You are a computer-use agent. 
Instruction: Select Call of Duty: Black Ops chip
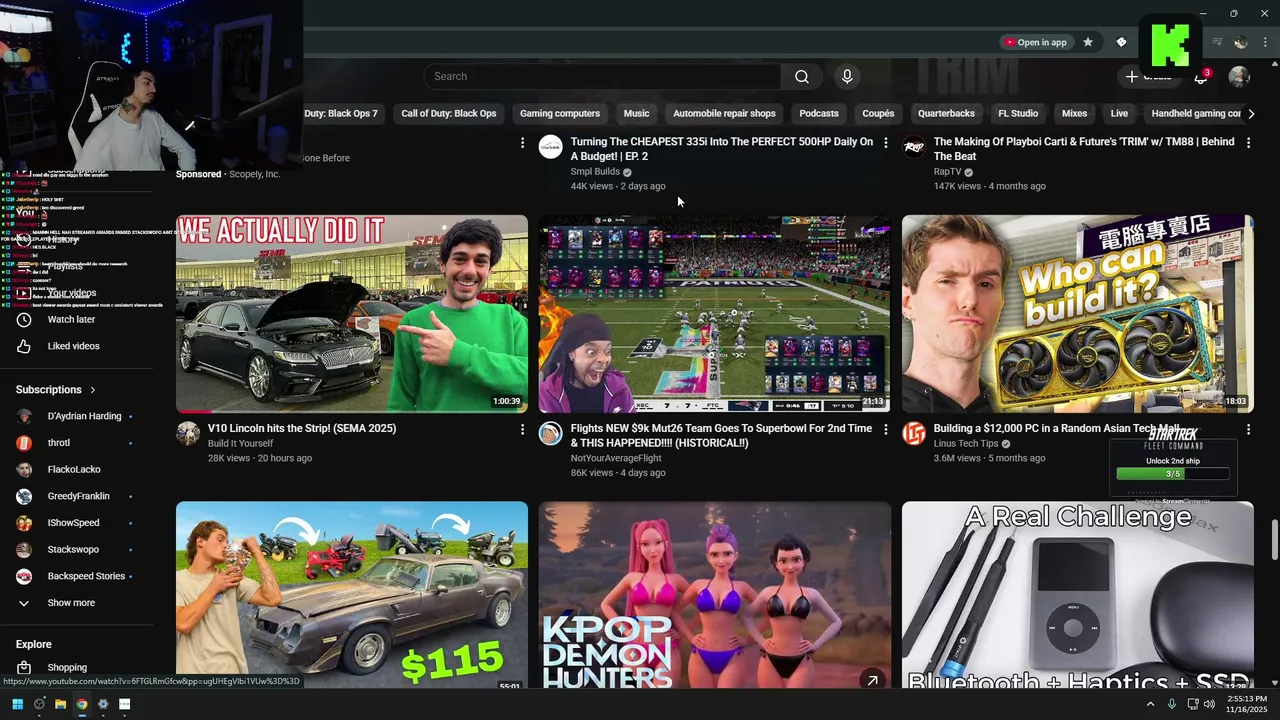pos(449,114)
